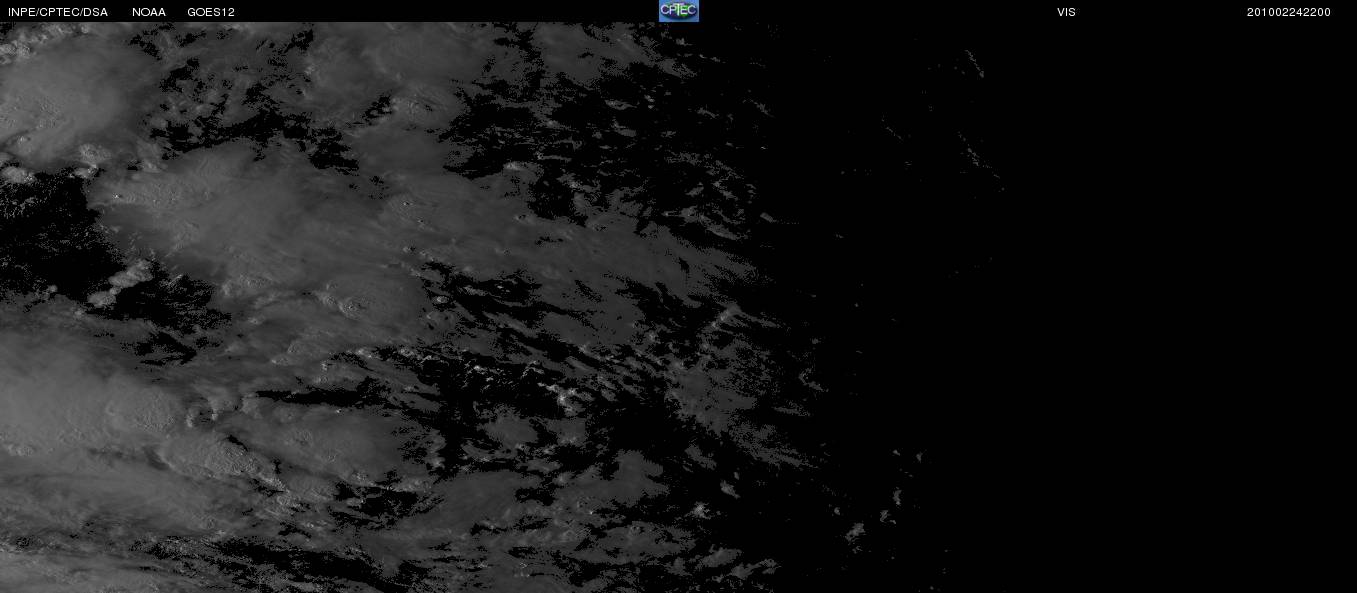Click the GOES12 satellite label
The image size is (1357, 593).
211,12
